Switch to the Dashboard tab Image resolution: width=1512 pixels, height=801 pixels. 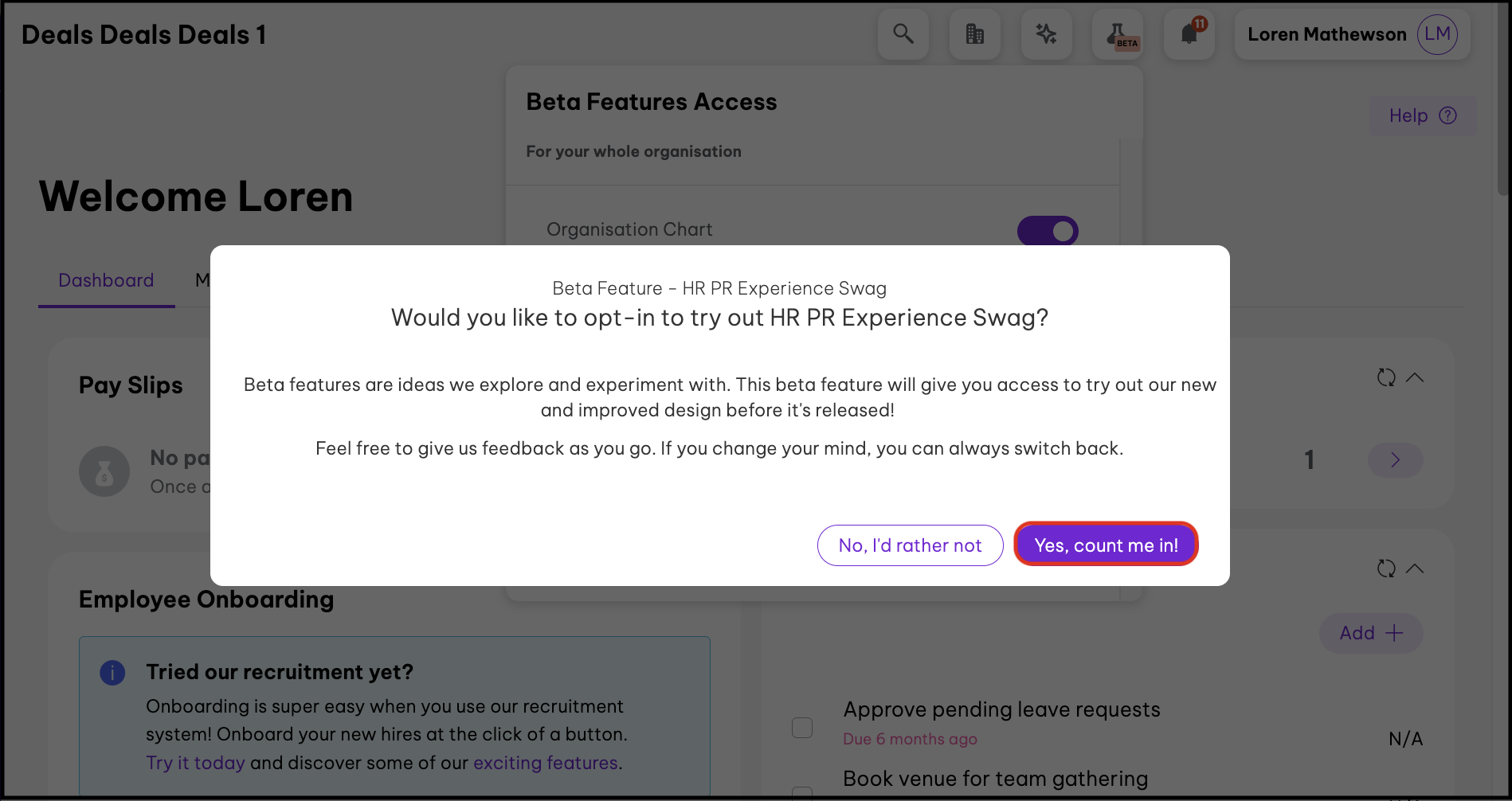tap(106, 280)
